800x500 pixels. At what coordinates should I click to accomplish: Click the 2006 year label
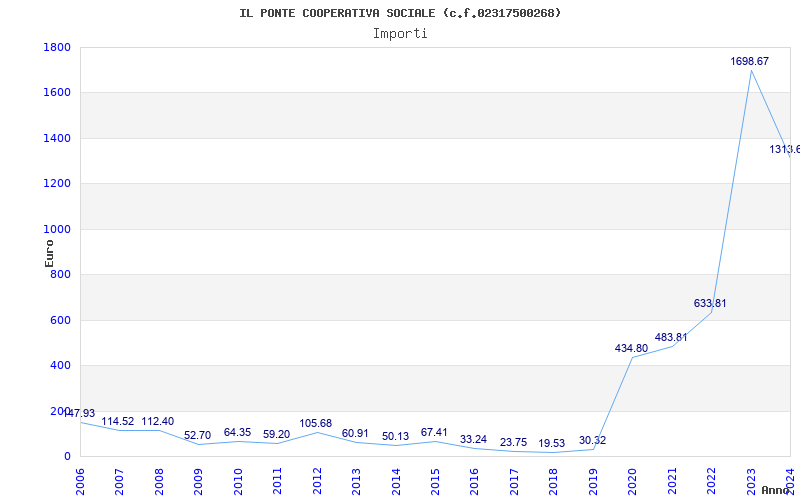80,481
